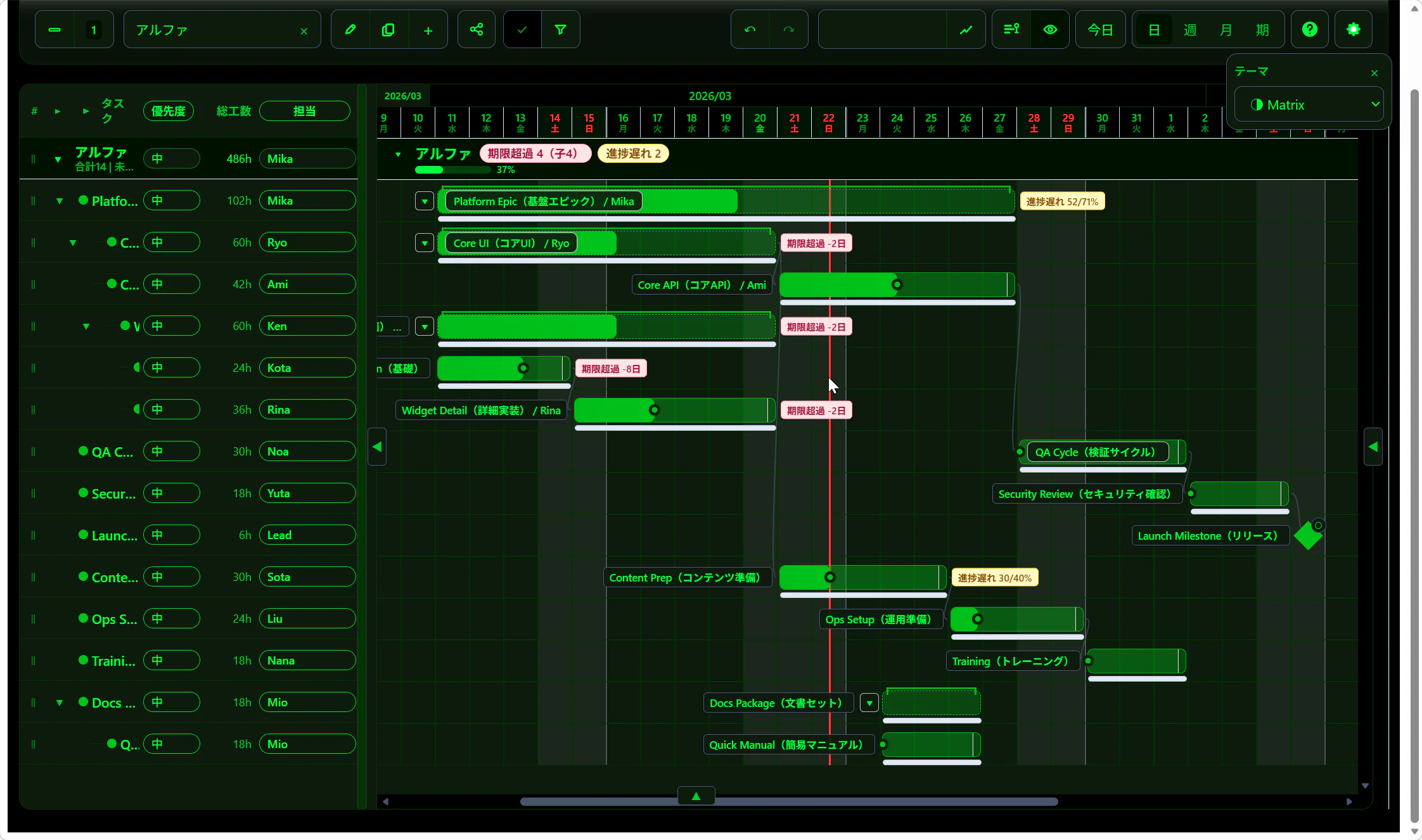
Task: Switch to week (週) view
Action: [1190, 30]
